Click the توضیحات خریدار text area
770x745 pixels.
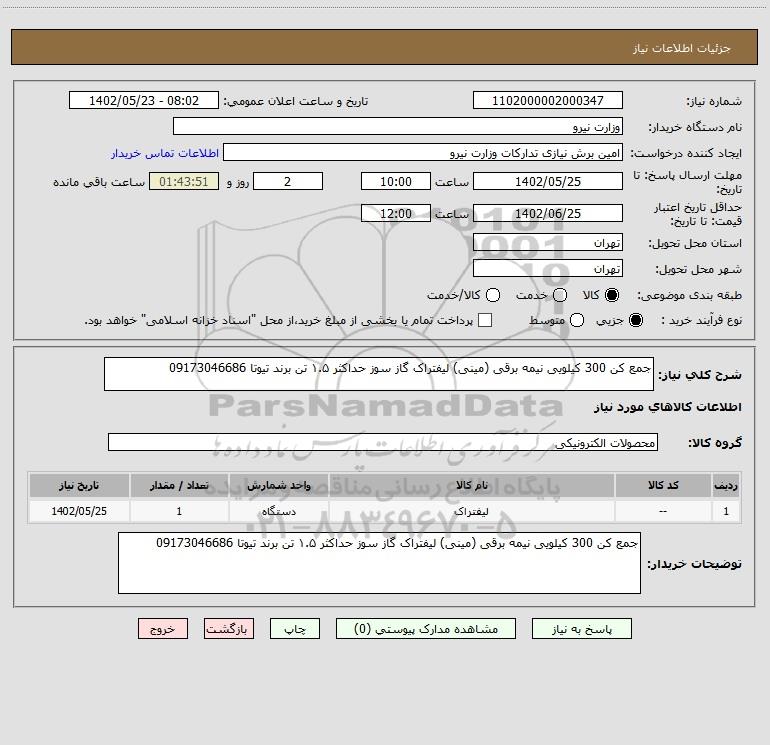(379, 563)
